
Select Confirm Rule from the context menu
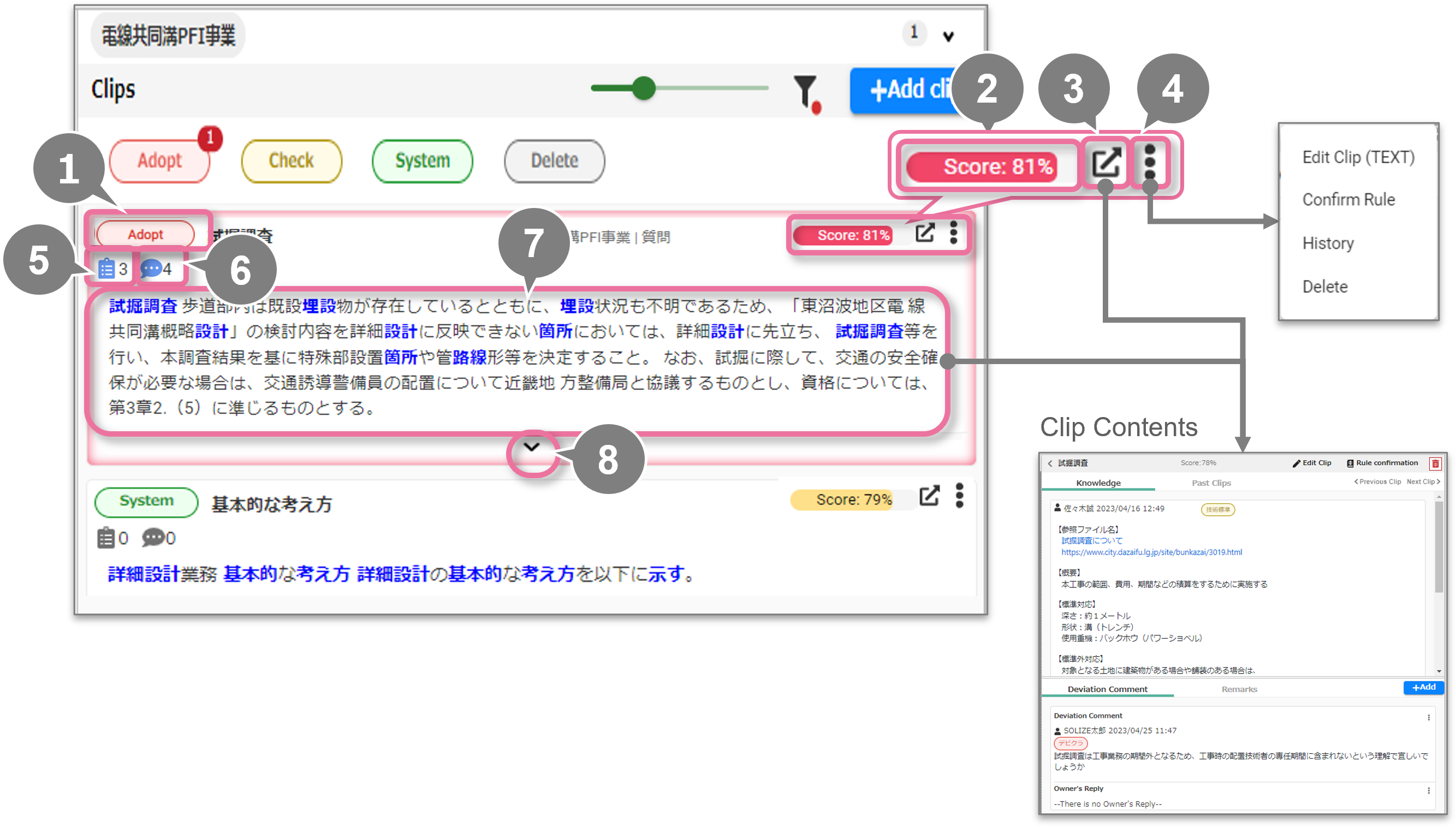[1348, 200]
